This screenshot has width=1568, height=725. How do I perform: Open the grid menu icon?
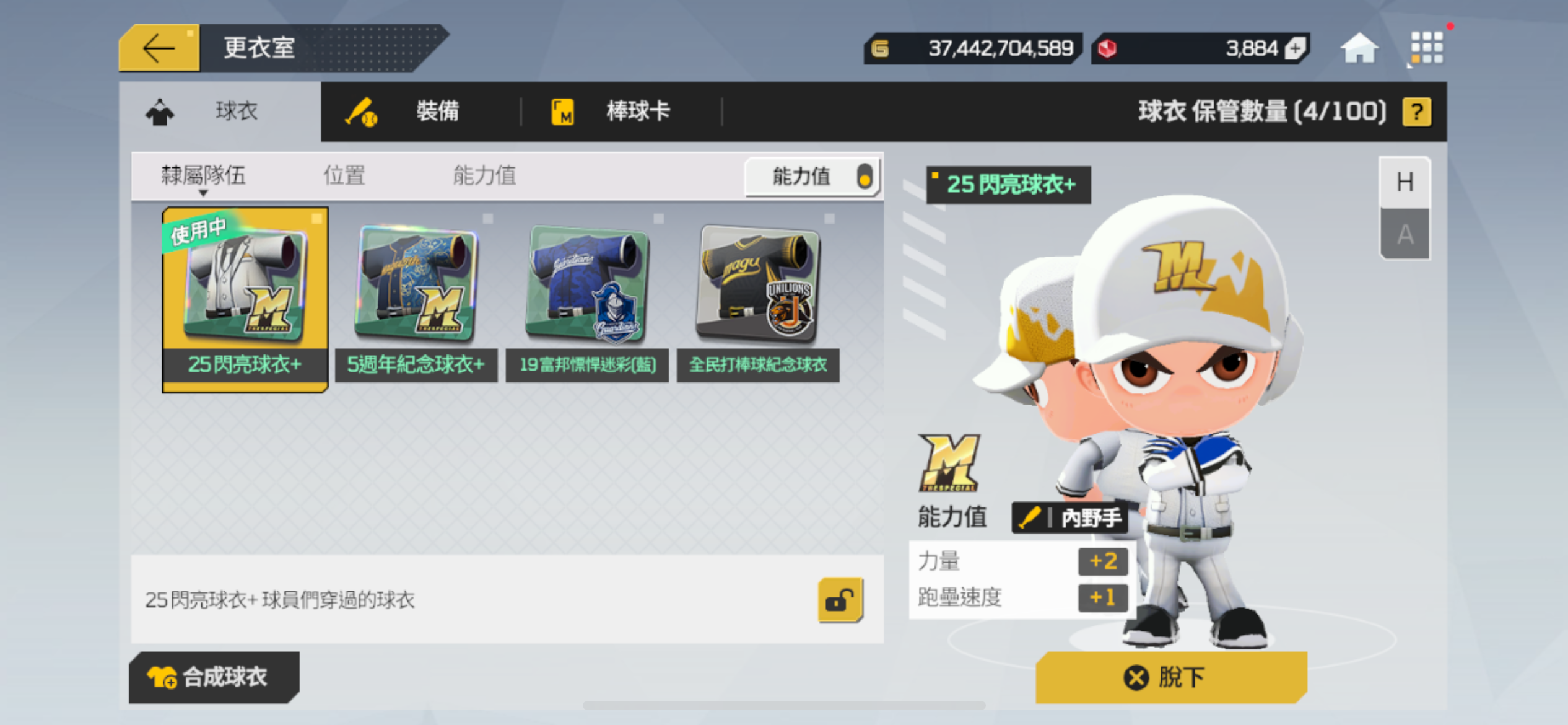(x=1426, y=48)
